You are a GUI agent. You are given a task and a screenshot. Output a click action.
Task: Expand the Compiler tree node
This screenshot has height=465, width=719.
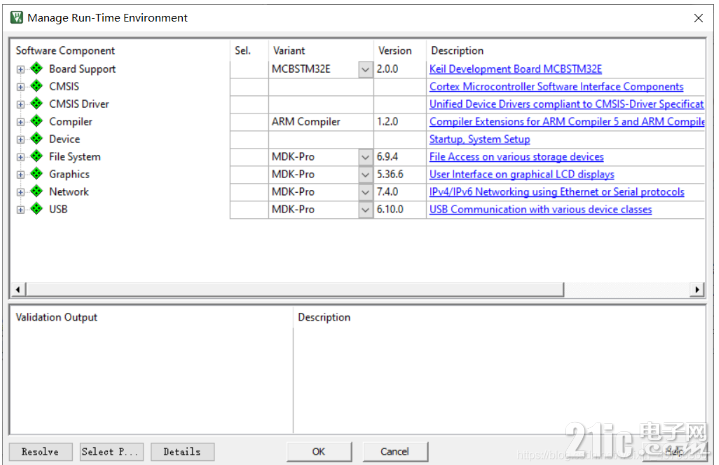point(21,122)
